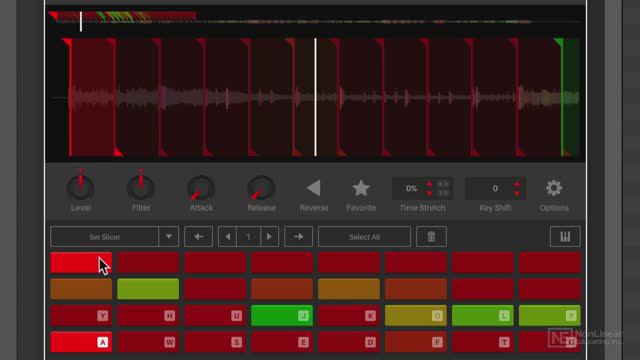
Task: Click the right arrow shift button
Action: click(298, 237)
